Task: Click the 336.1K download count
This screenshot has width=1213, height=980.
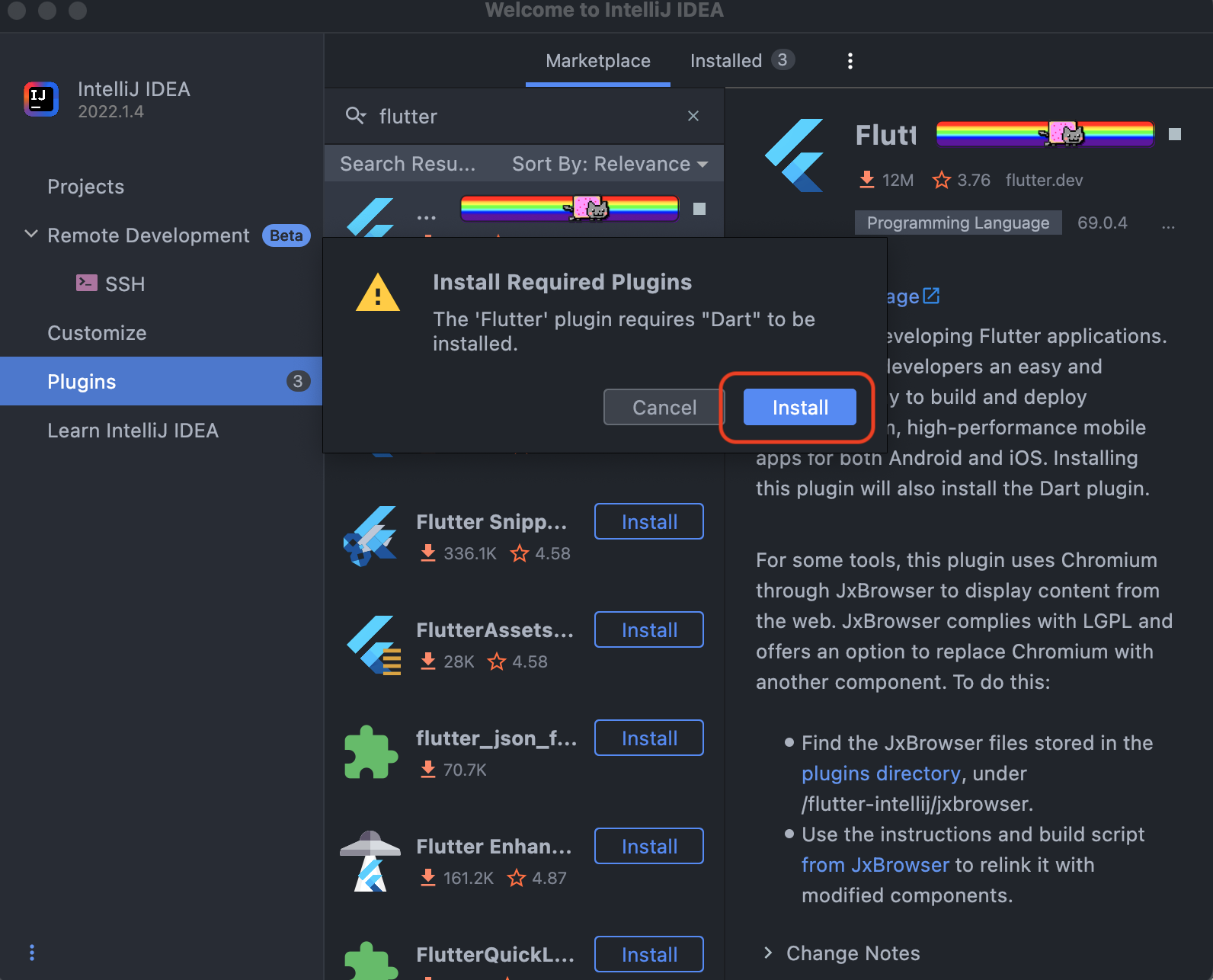Action: pos(470,553)
